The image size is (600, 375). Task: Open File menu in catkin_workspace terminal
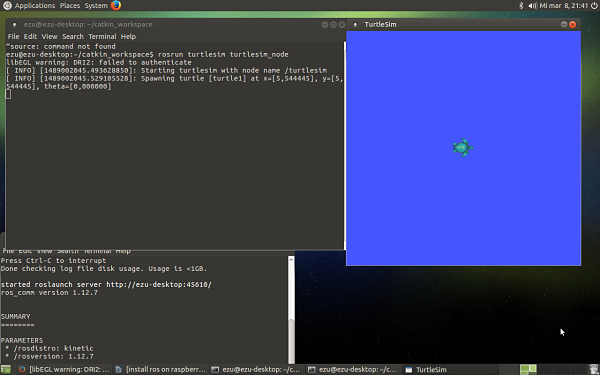pos(13,36)
